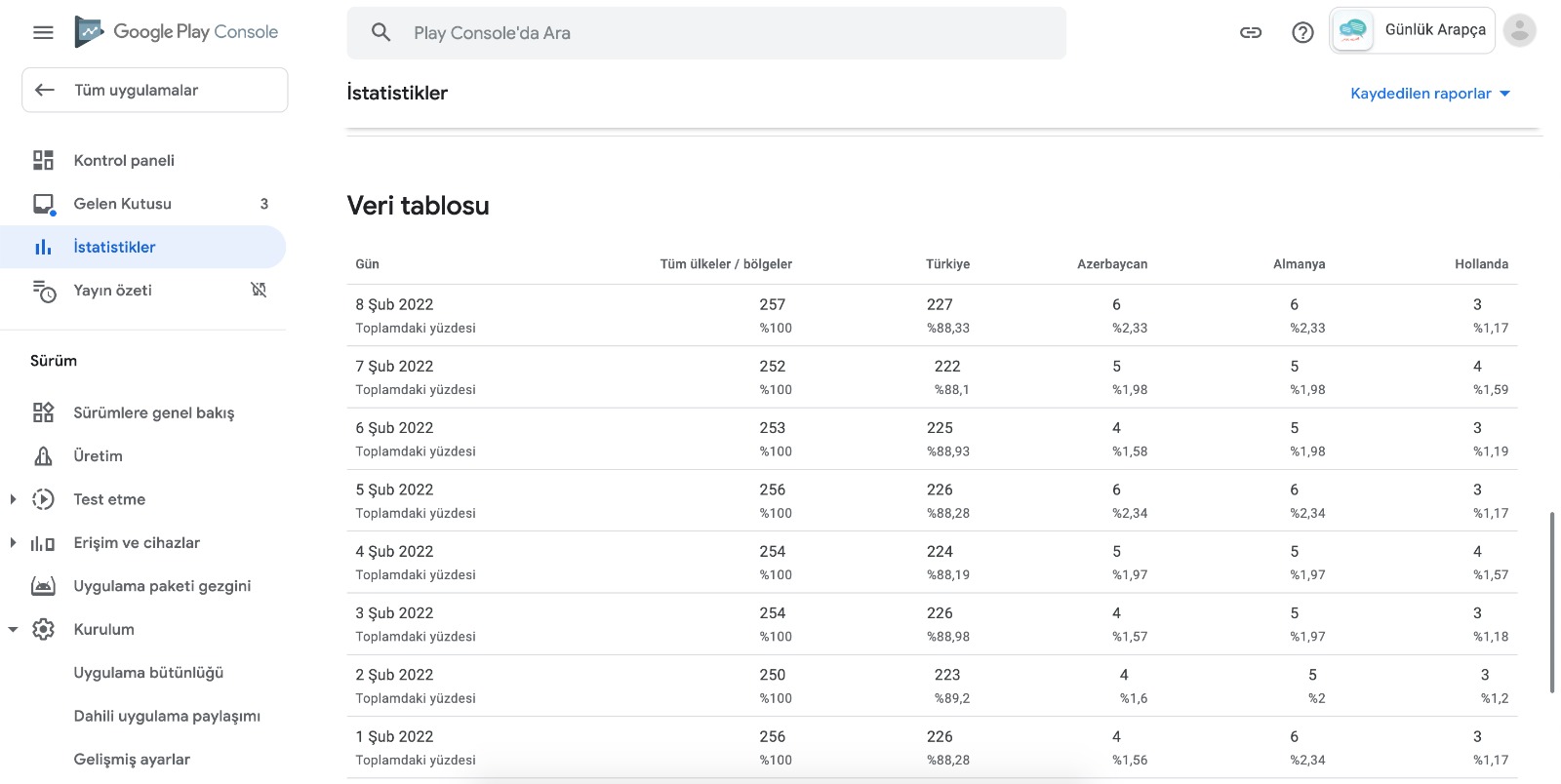Collapse the Kurulum section

[x=13, y=629]
